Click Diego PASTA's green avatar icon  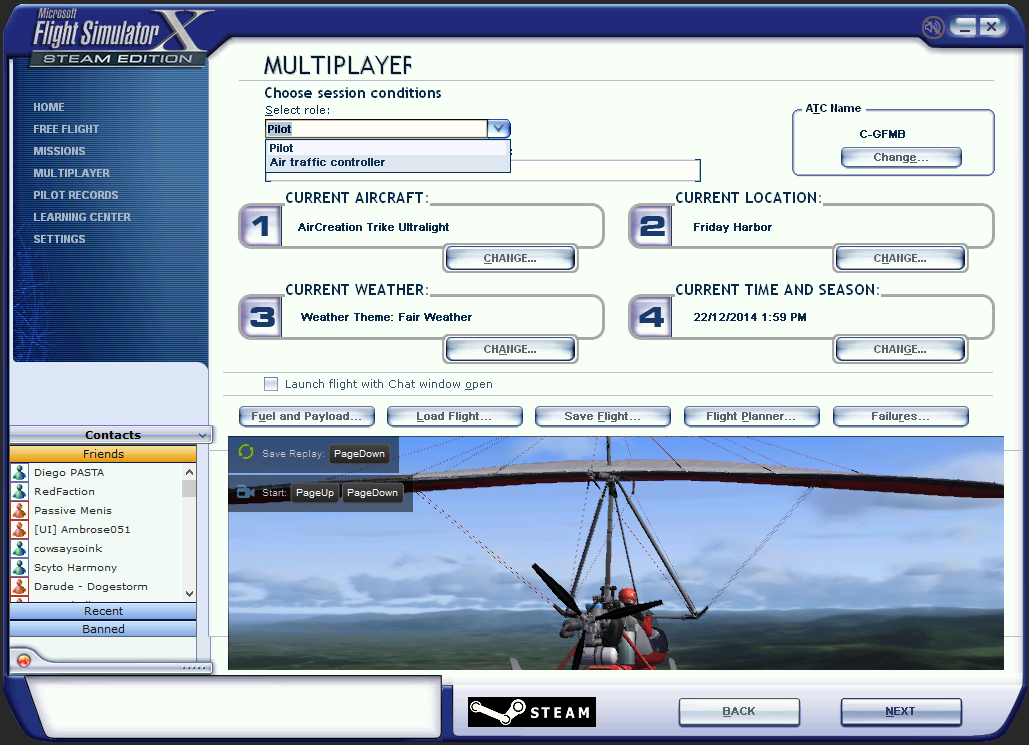click(19, 473)
